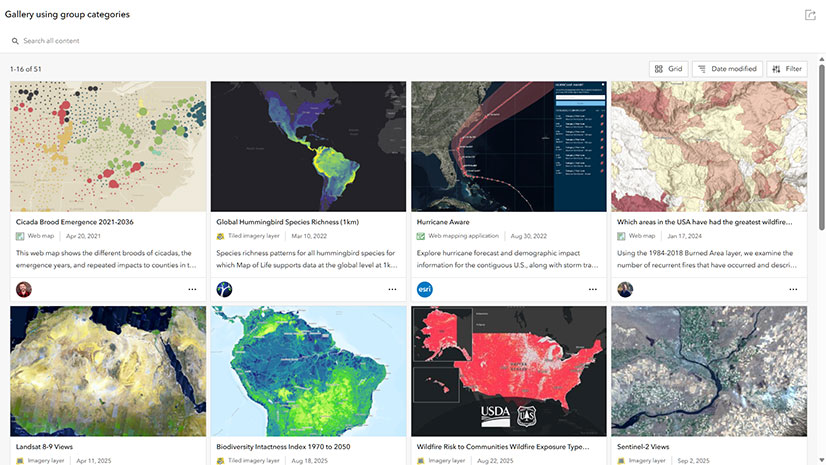Click the search magnifier icon
826x465 pixels.
click(15, 41)
